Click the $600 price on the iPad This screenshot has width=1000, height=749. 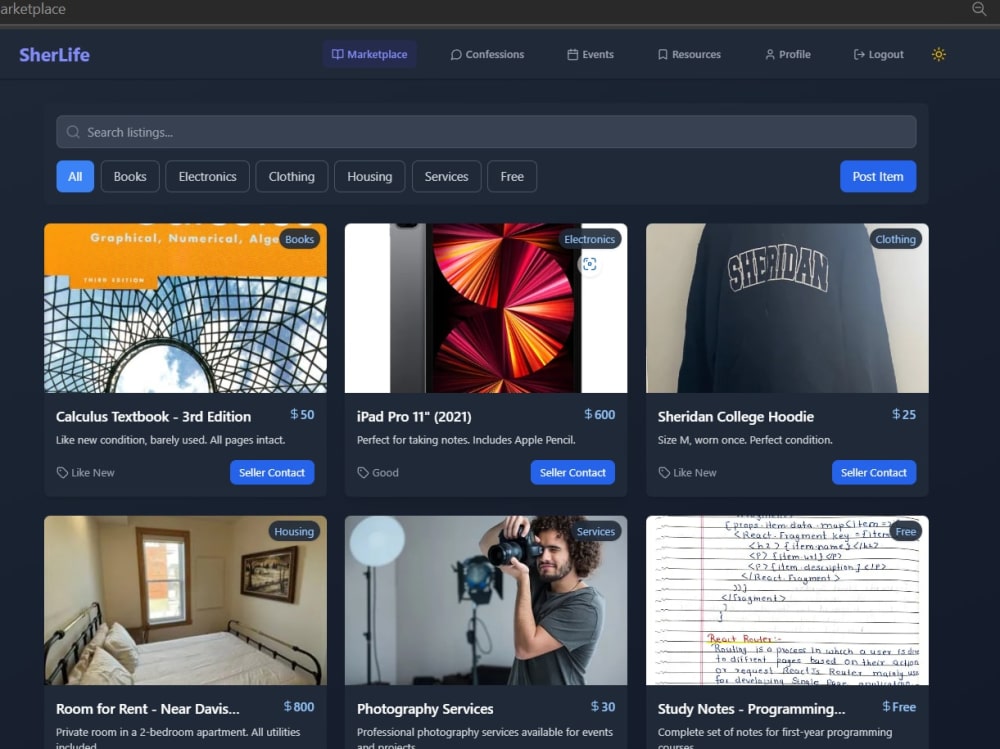599,415
